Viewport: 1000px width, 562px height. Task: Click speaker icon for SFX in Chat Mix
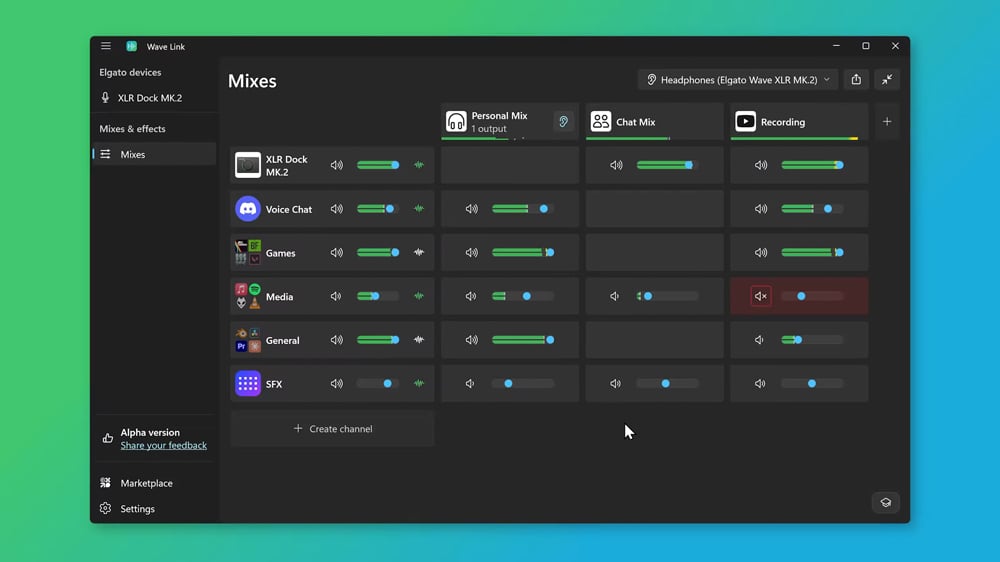click(615, 383)
